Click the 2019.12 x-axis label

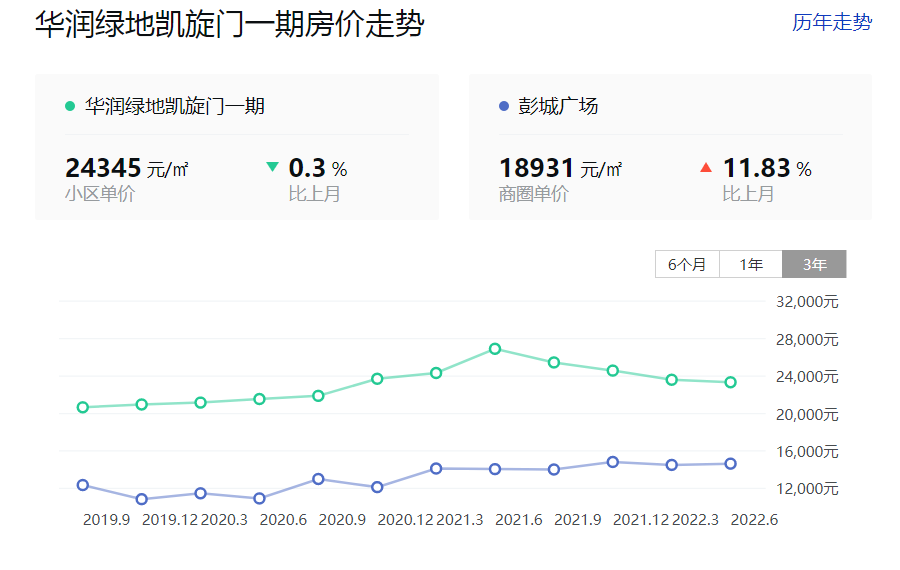click(170, 520)
